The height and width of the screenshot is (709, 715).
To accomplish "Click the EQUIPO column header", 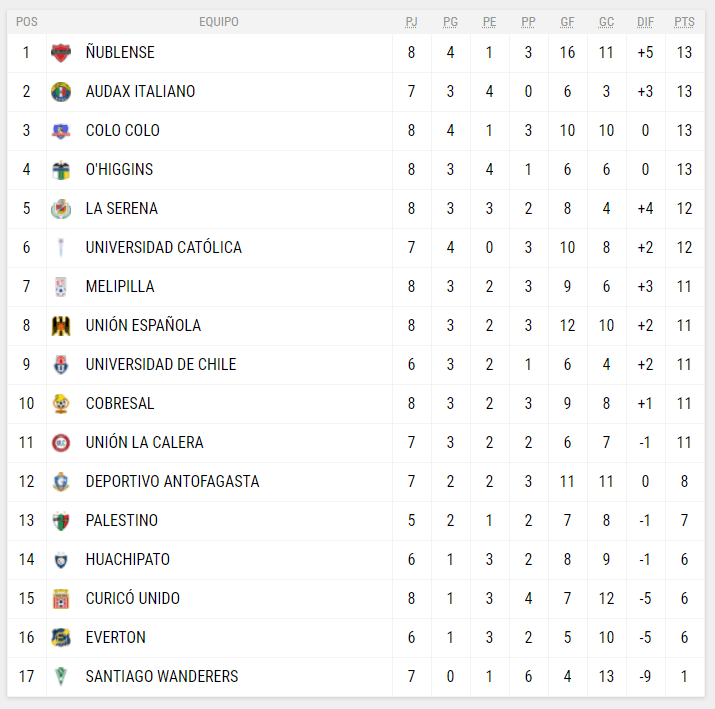I will (219, 22).
